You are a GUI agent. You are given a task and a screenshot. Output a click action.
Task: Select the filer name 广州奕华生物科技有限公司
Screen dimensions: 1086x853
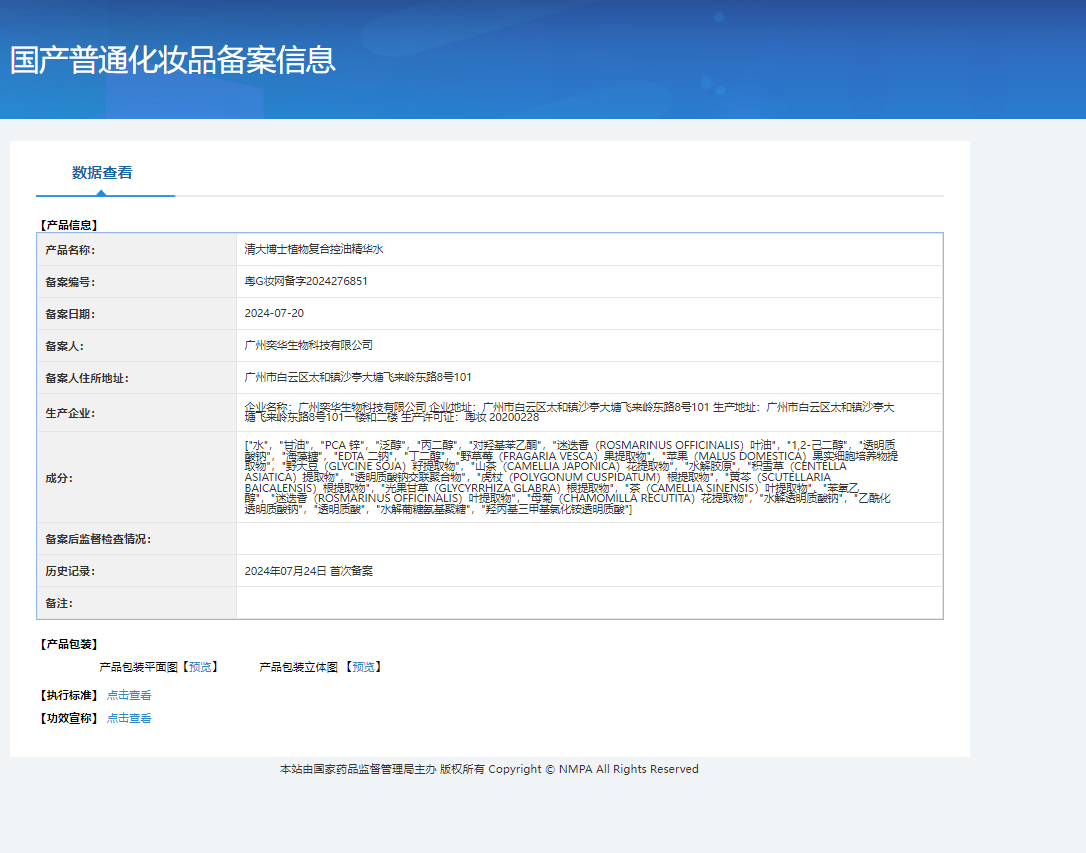pos(308,345)
